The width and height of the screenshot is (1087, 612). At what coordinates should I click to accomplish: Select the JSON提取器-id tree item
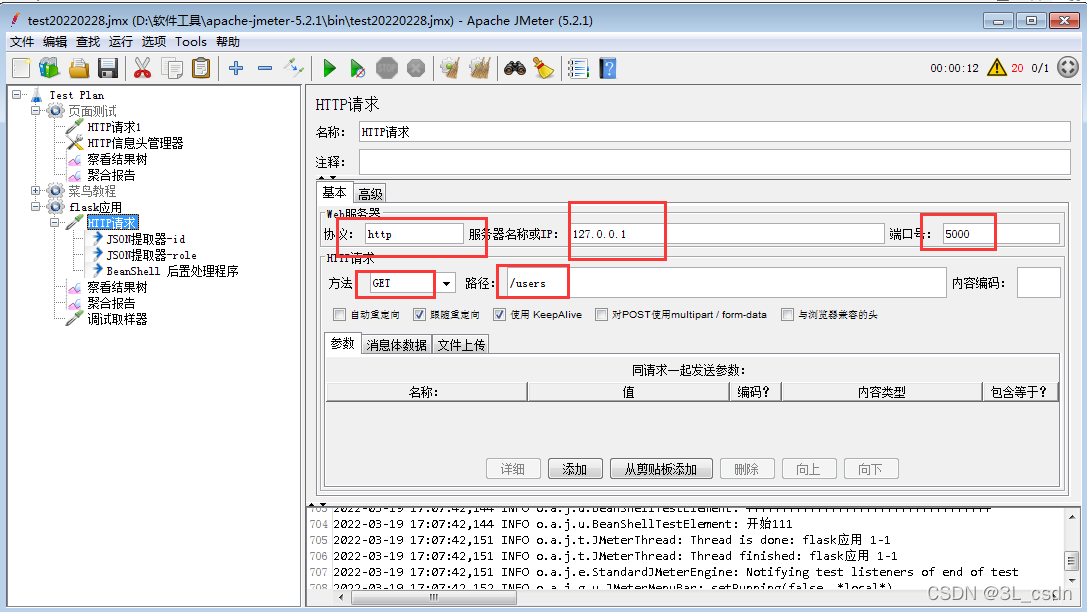point(146,239)
